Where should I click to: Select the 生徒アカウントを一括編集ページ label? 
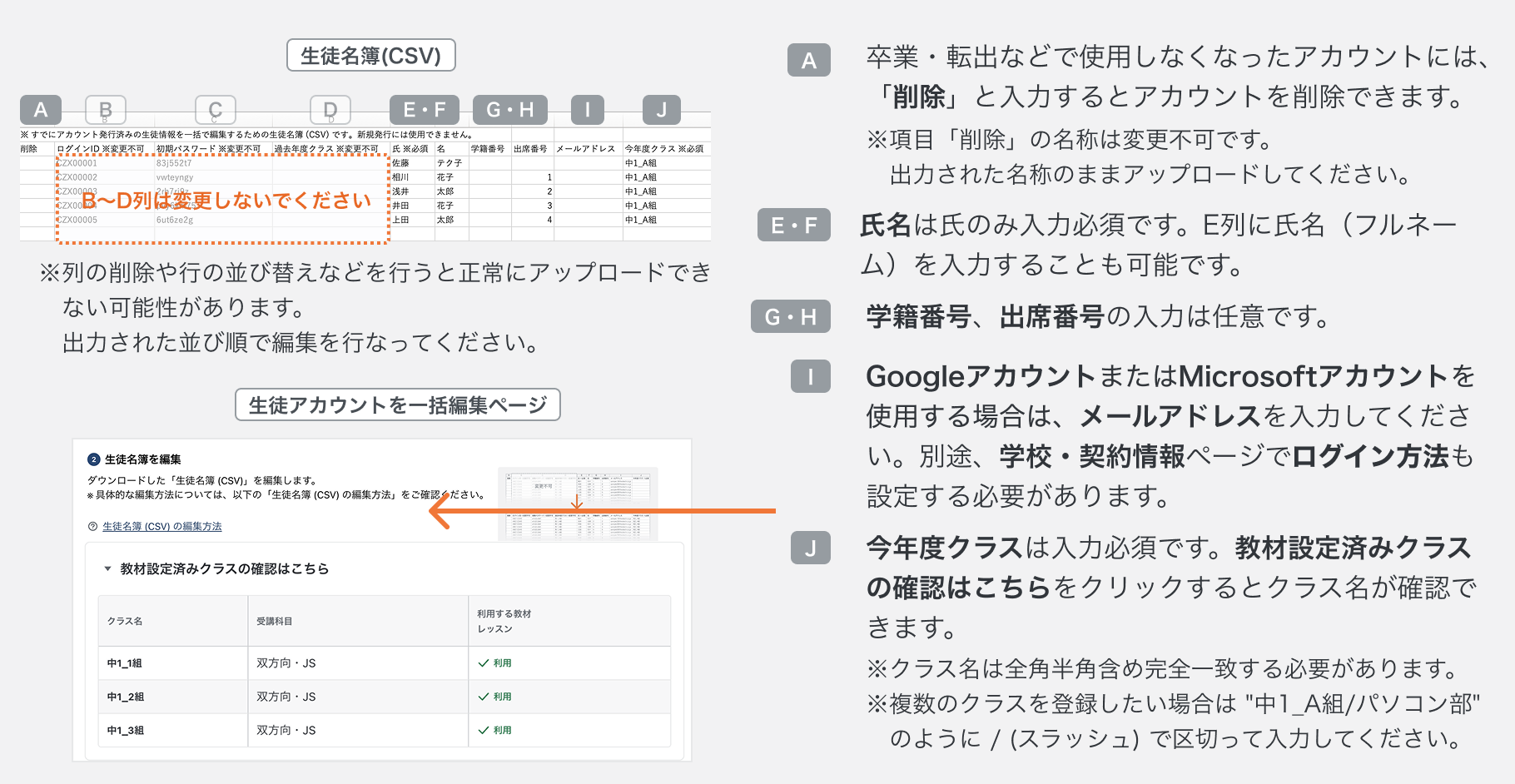click(397, 405)
